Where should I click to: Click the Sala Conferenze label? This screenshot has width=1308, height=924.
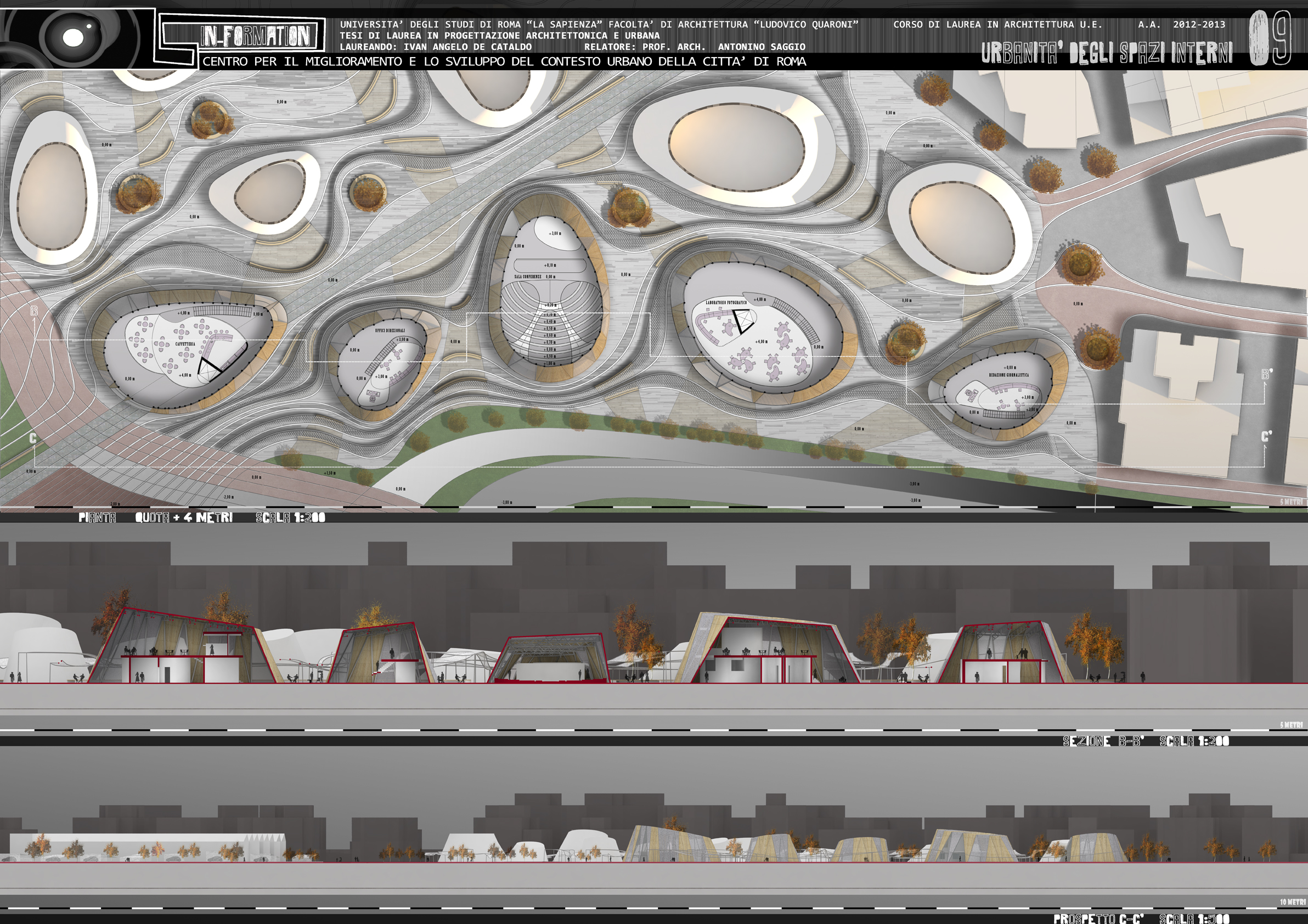(527, 277)
